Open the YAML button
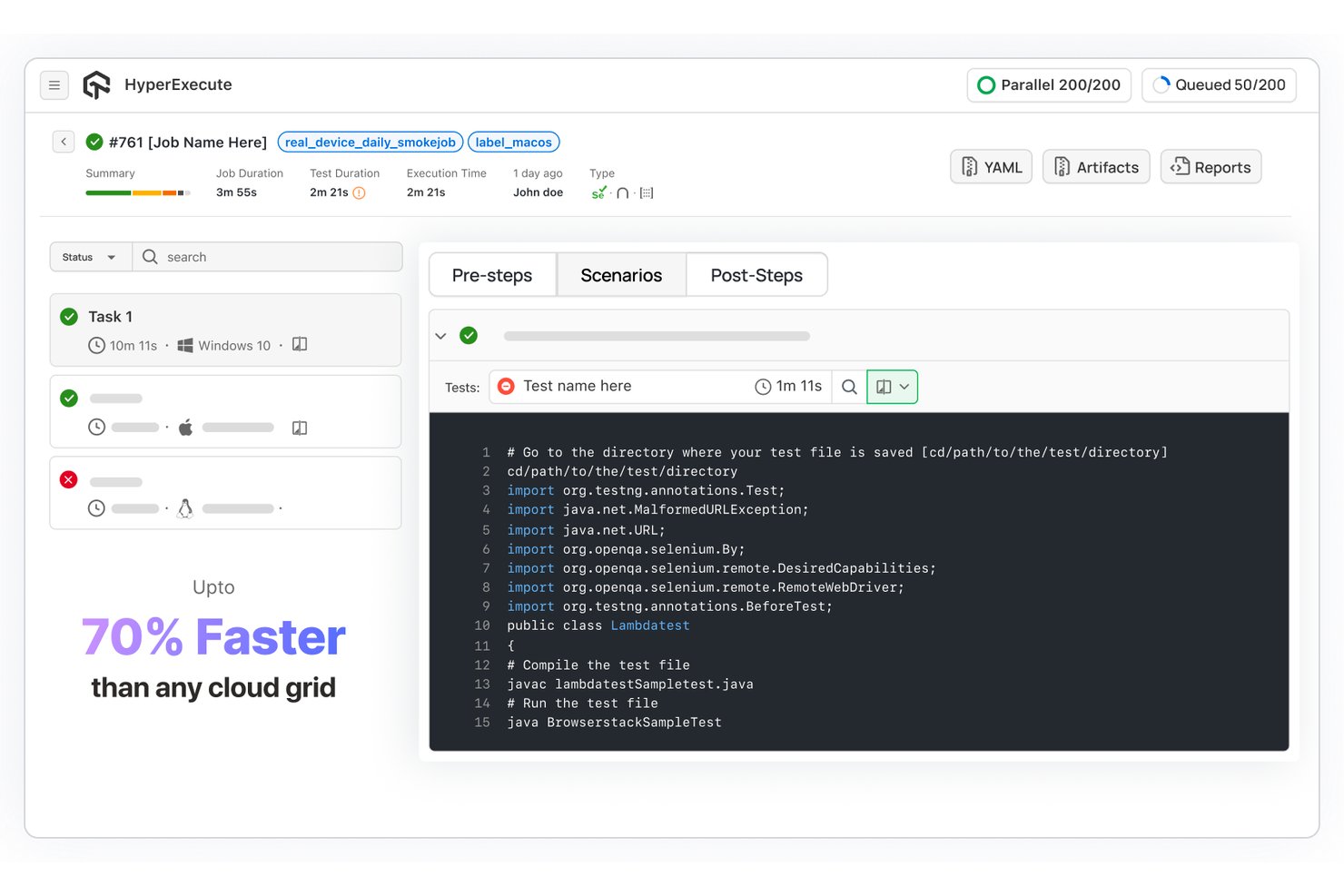1344x896 pixels. point(992,167)
